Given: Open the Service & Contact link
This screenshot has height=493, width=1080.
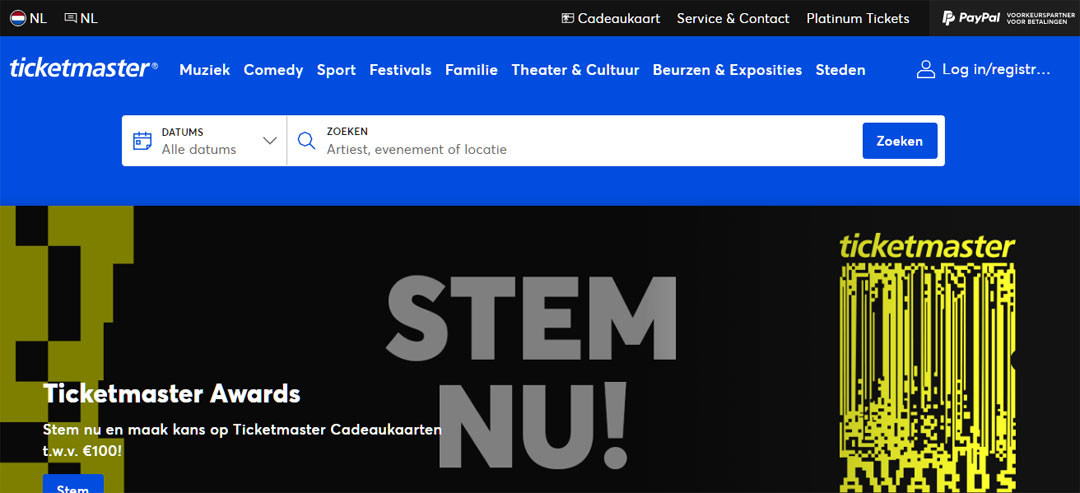Looking at the screenshot, I should pyautogui.click(x=733, y=19).
